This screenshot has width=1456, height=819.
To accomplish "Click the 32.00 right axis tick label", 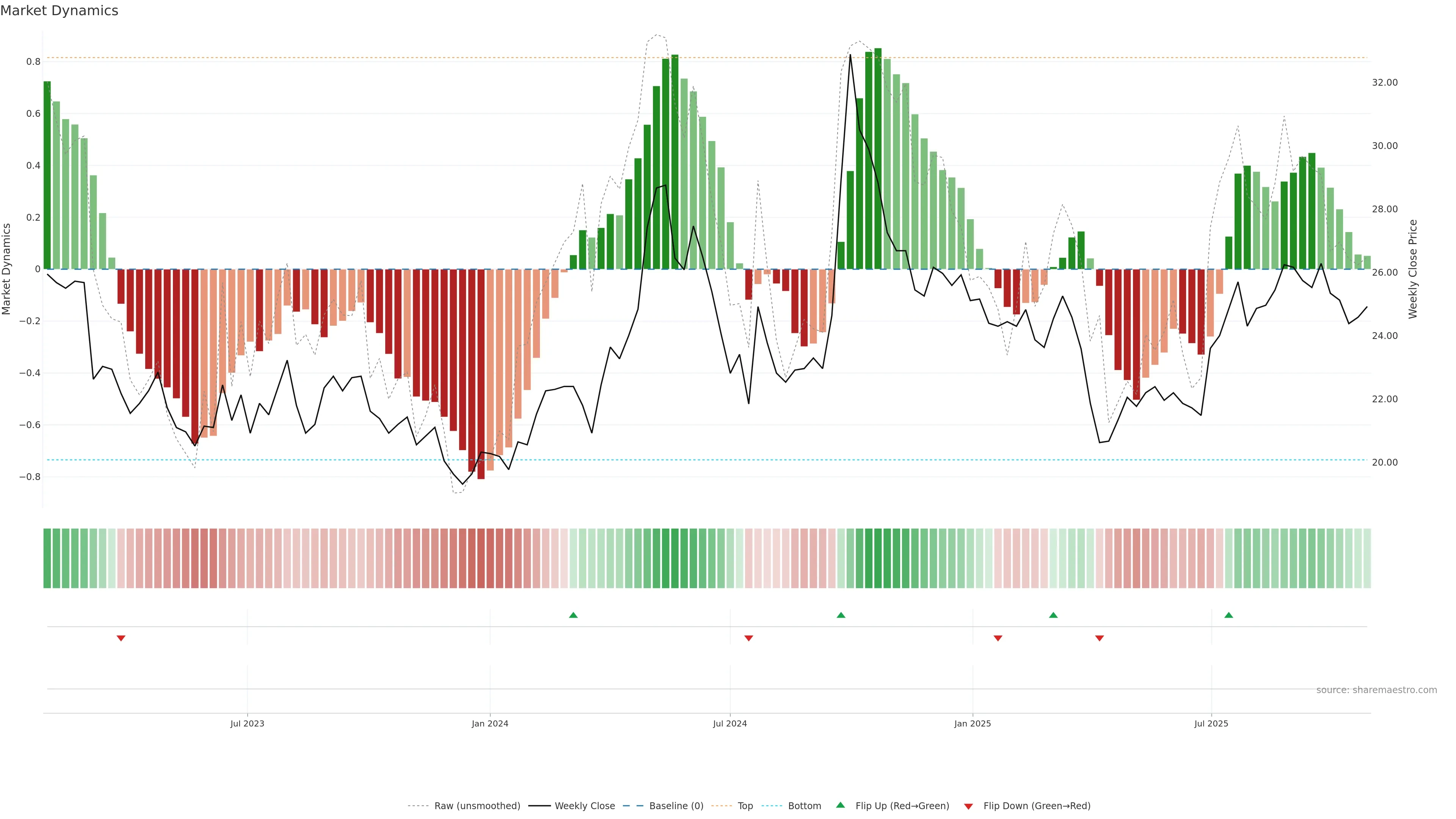I will tap(1384, 83).
